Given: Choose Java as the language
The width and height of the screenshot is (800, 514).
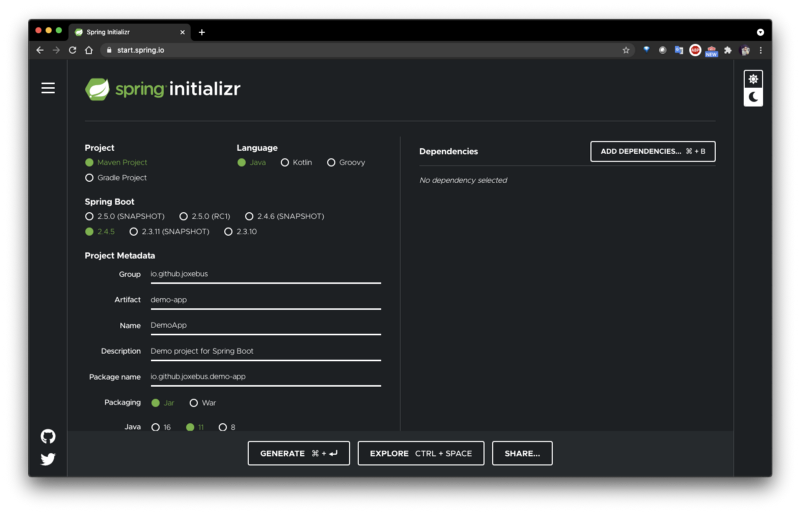Looking at the screenshot, I should coord(252,162).
